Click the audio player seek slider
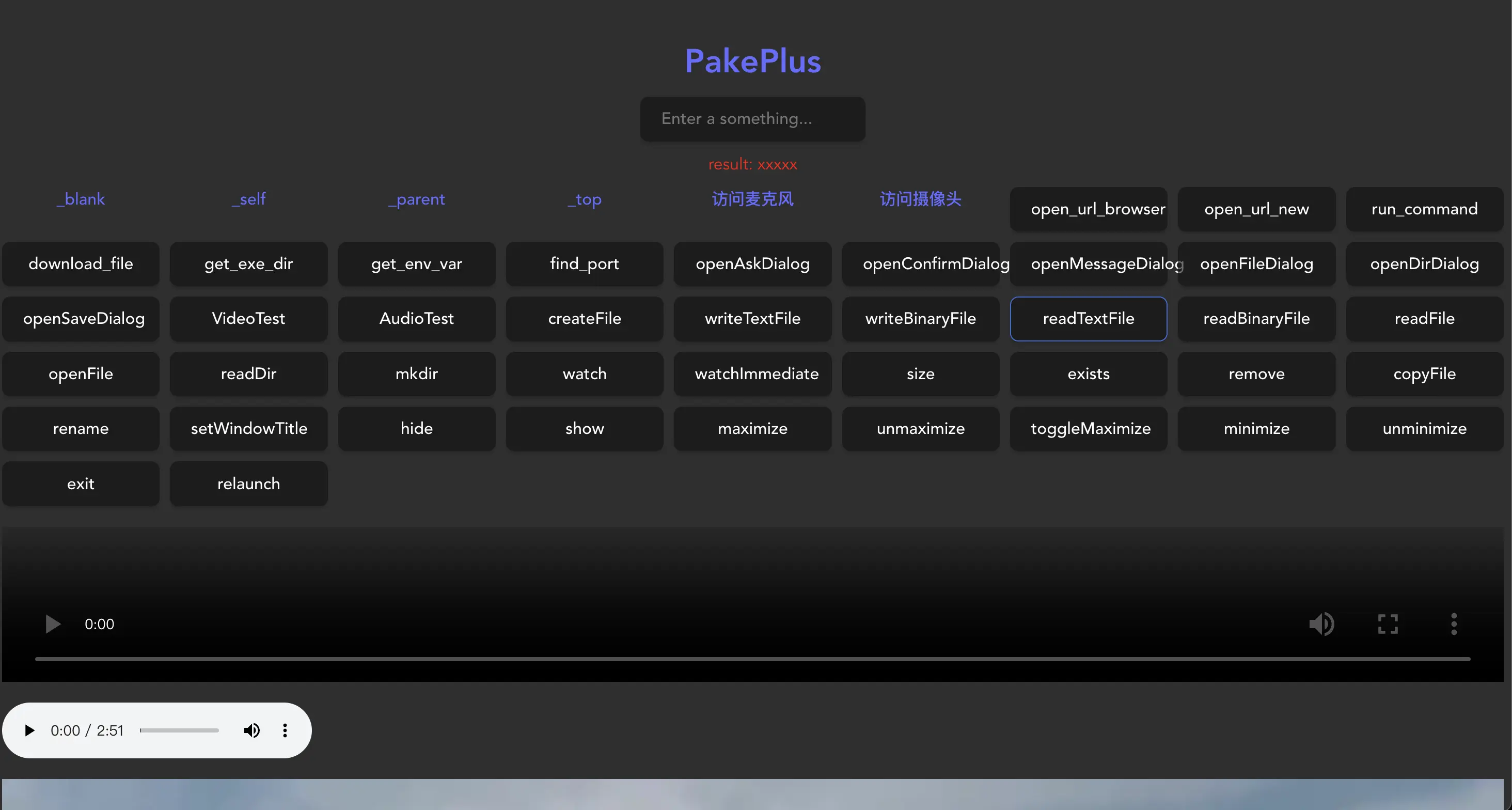The width and height of the screenshot is (1512, 810). tap(179, 730)
